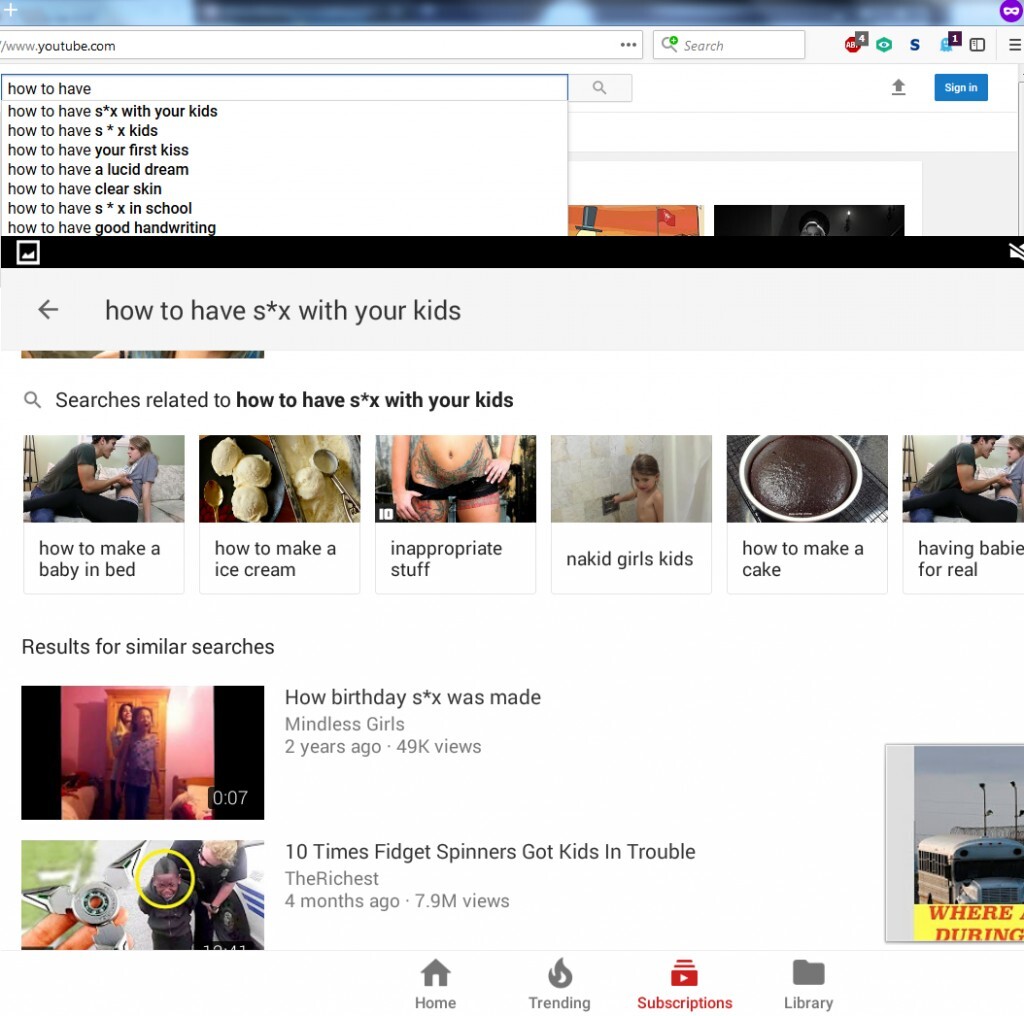
Task: Click the browser Search input field
Action: (x=740, y=45)
